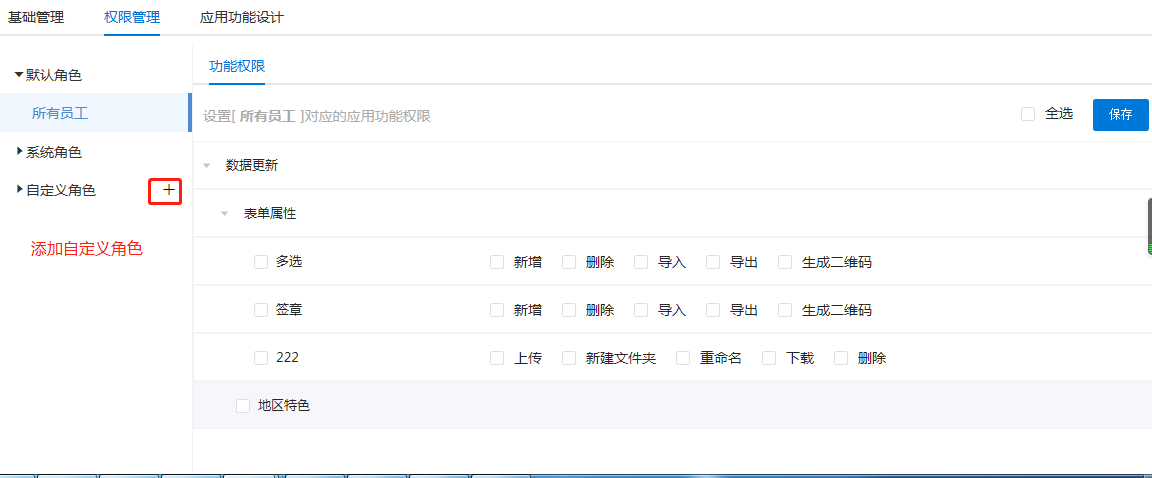The image size is (1152, 478).
Task: Select 所有员工 role
Action: click(96, 113)
